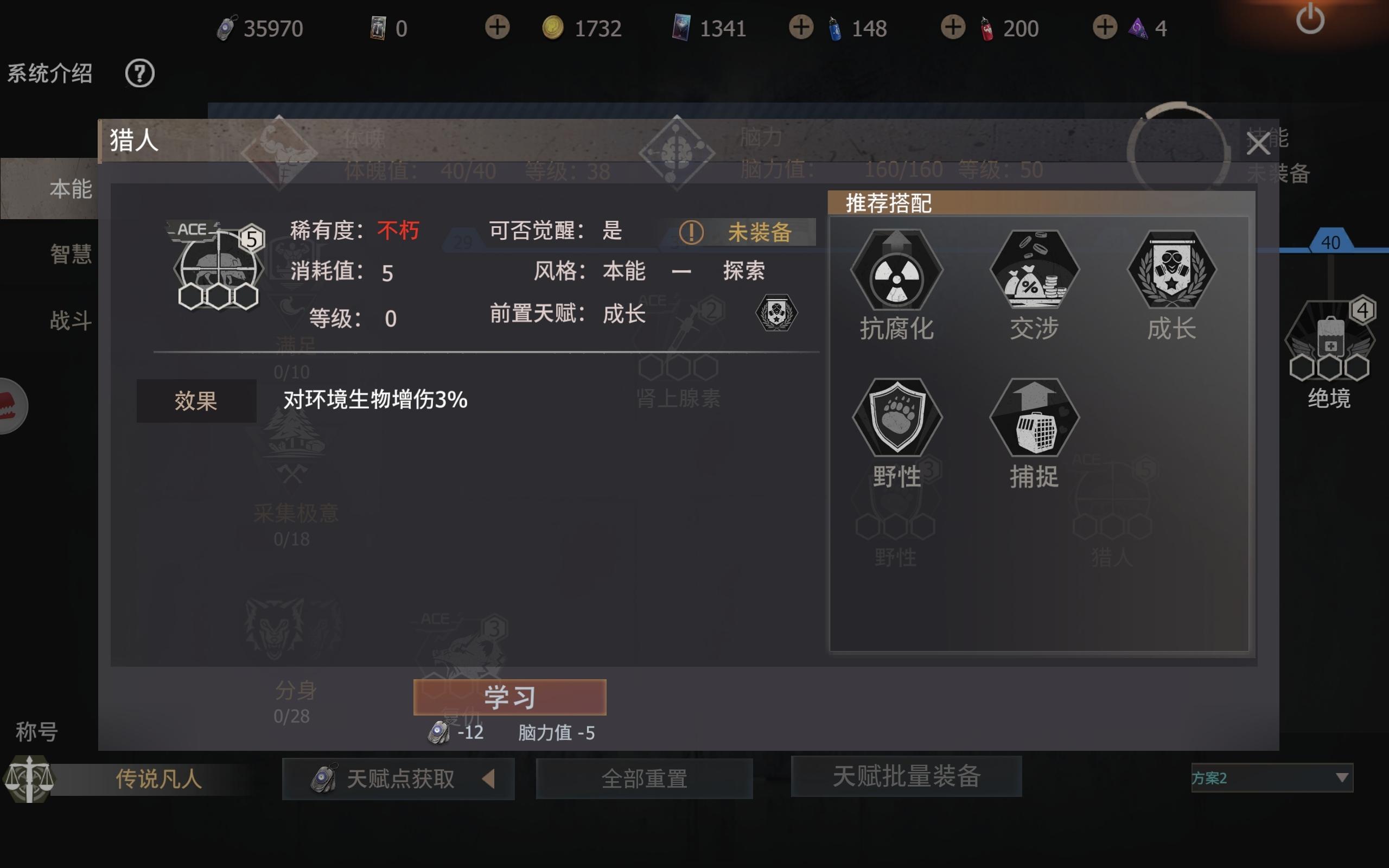
Task: Click the power icon at top right
Action: click(1310, 19)
